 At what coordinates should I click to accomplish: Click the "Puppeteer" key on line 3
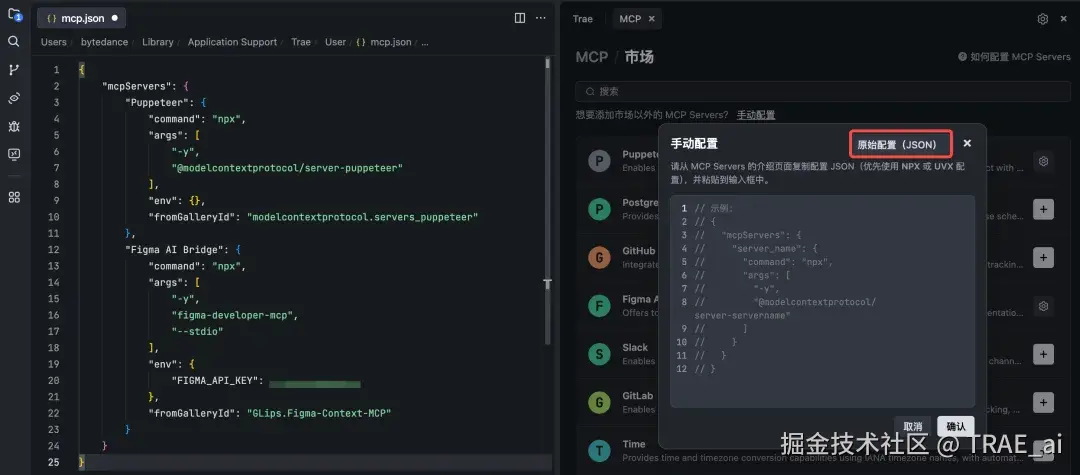point(156,103)
